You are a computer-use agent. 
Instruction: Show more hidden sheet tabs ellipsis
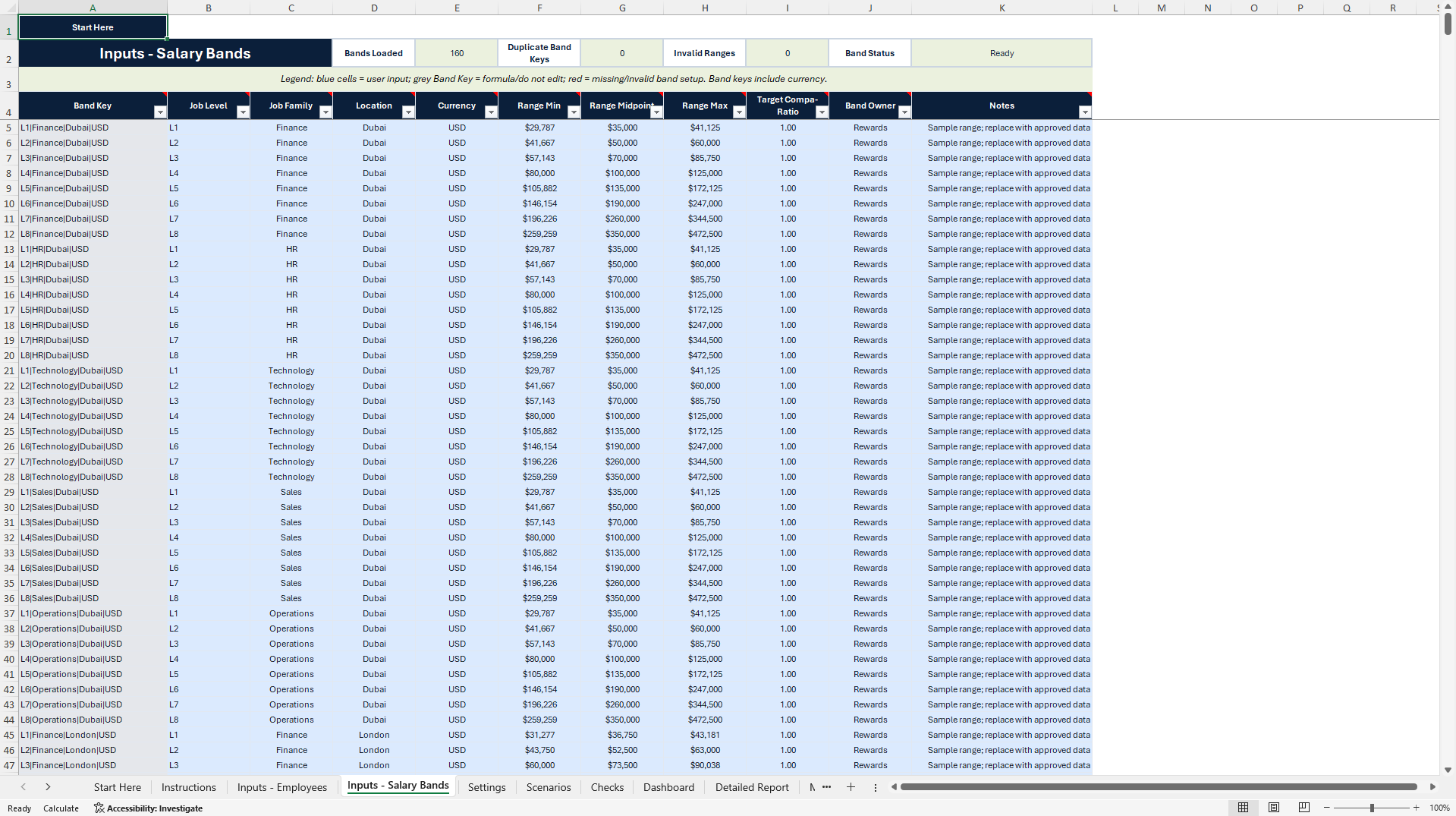point(826,787)
